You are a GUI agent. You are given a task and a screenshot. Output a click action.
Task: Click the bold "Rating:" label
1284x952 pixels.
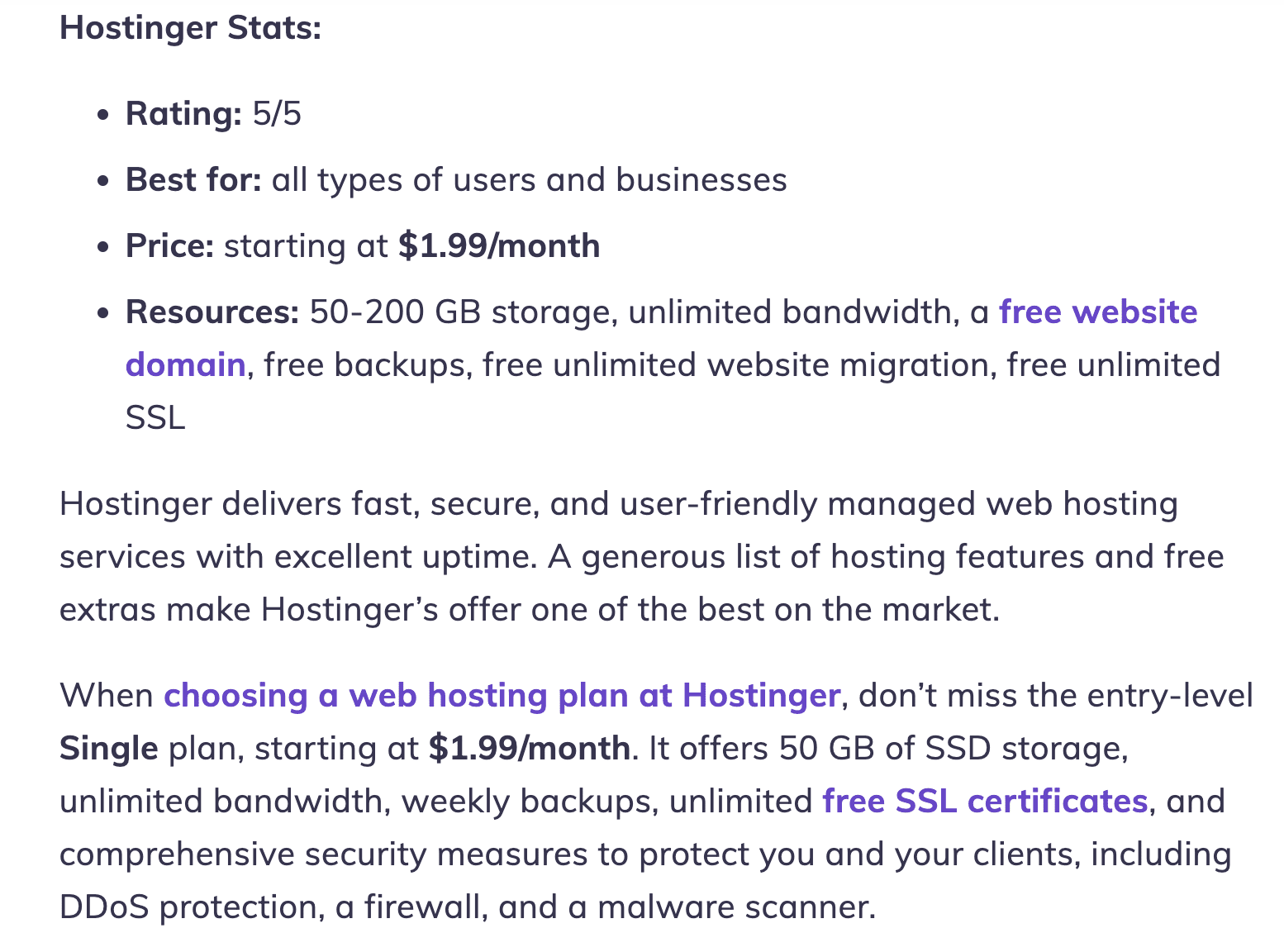183,114
